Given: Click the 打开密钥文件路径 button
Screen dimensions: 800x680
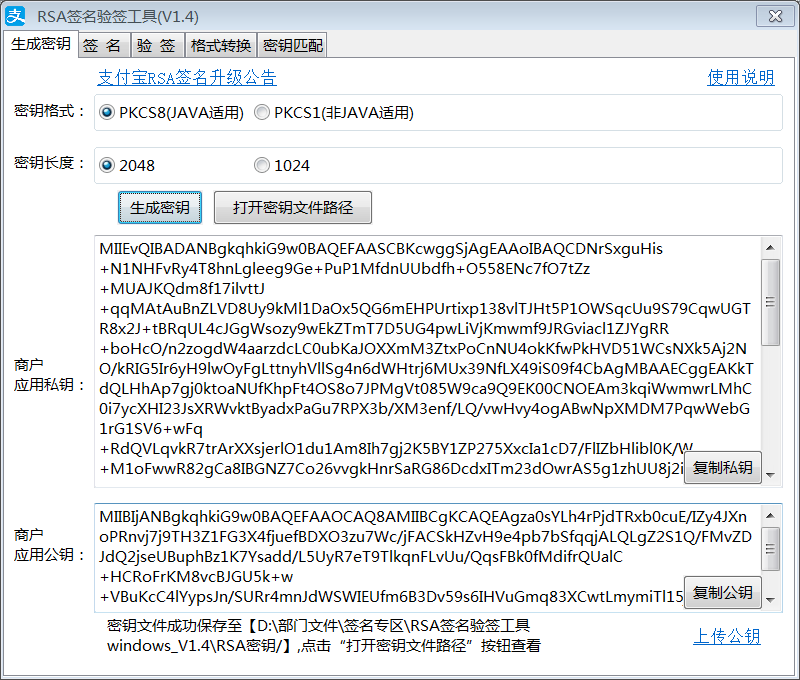Looking at the screenshot, I should 293,208.
